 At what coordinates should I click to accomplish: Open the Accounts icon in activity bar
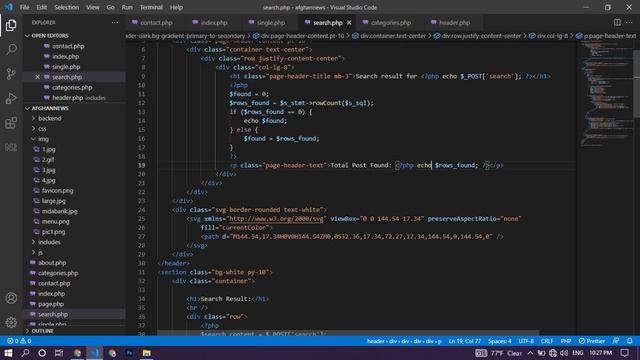point(11,298)
